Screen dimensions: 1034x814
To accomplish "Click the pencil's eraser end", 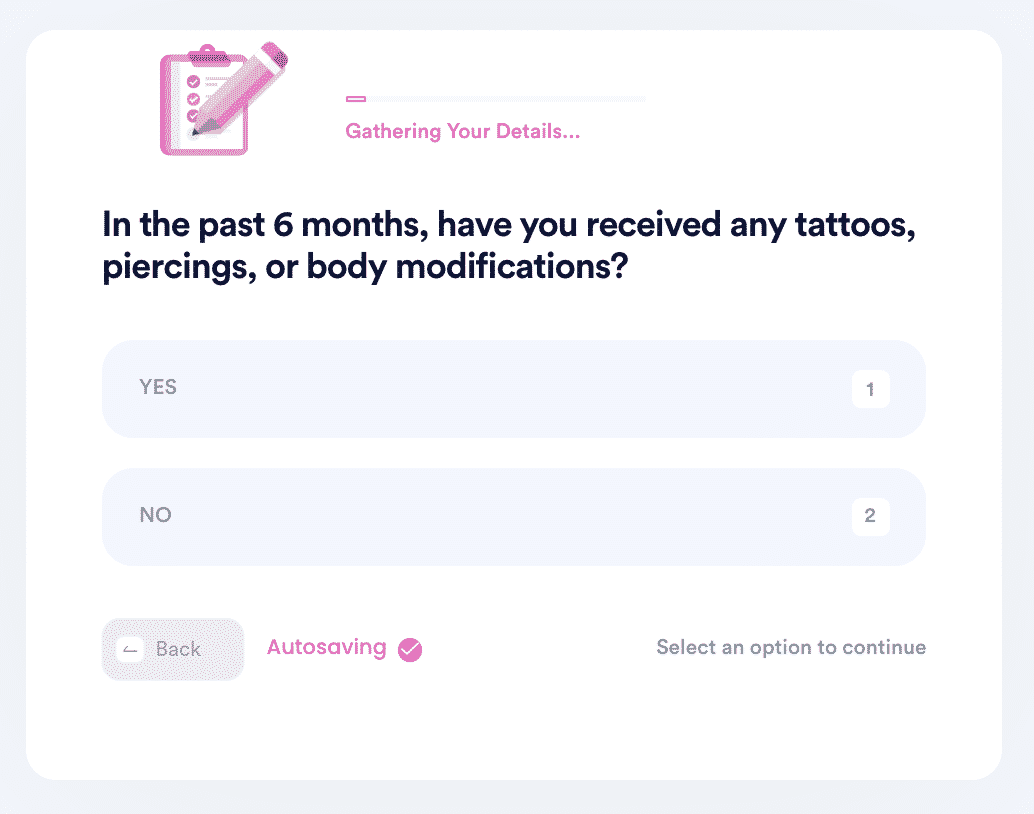I will click(275, 53).
